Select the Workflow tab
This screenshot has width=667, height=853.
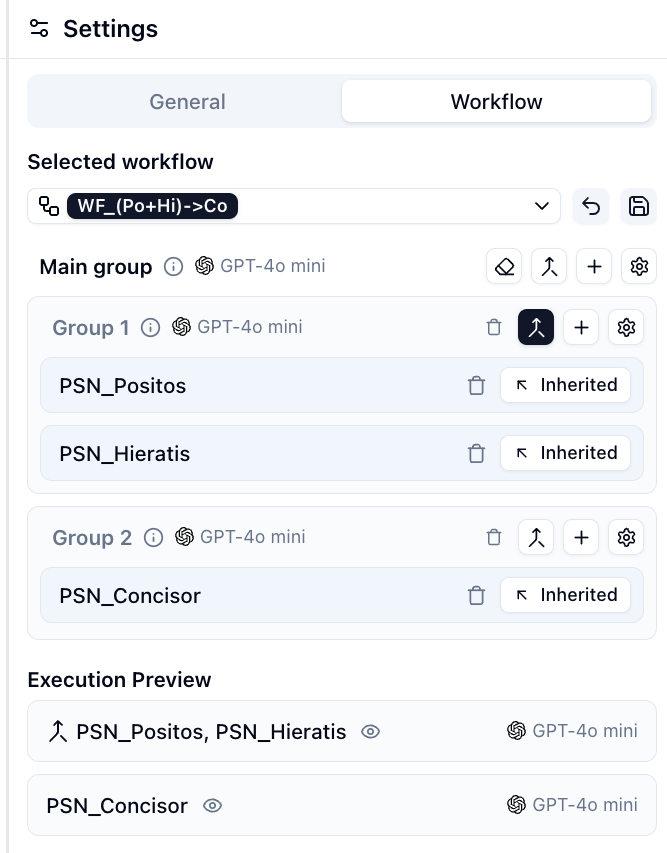point(496,102)
